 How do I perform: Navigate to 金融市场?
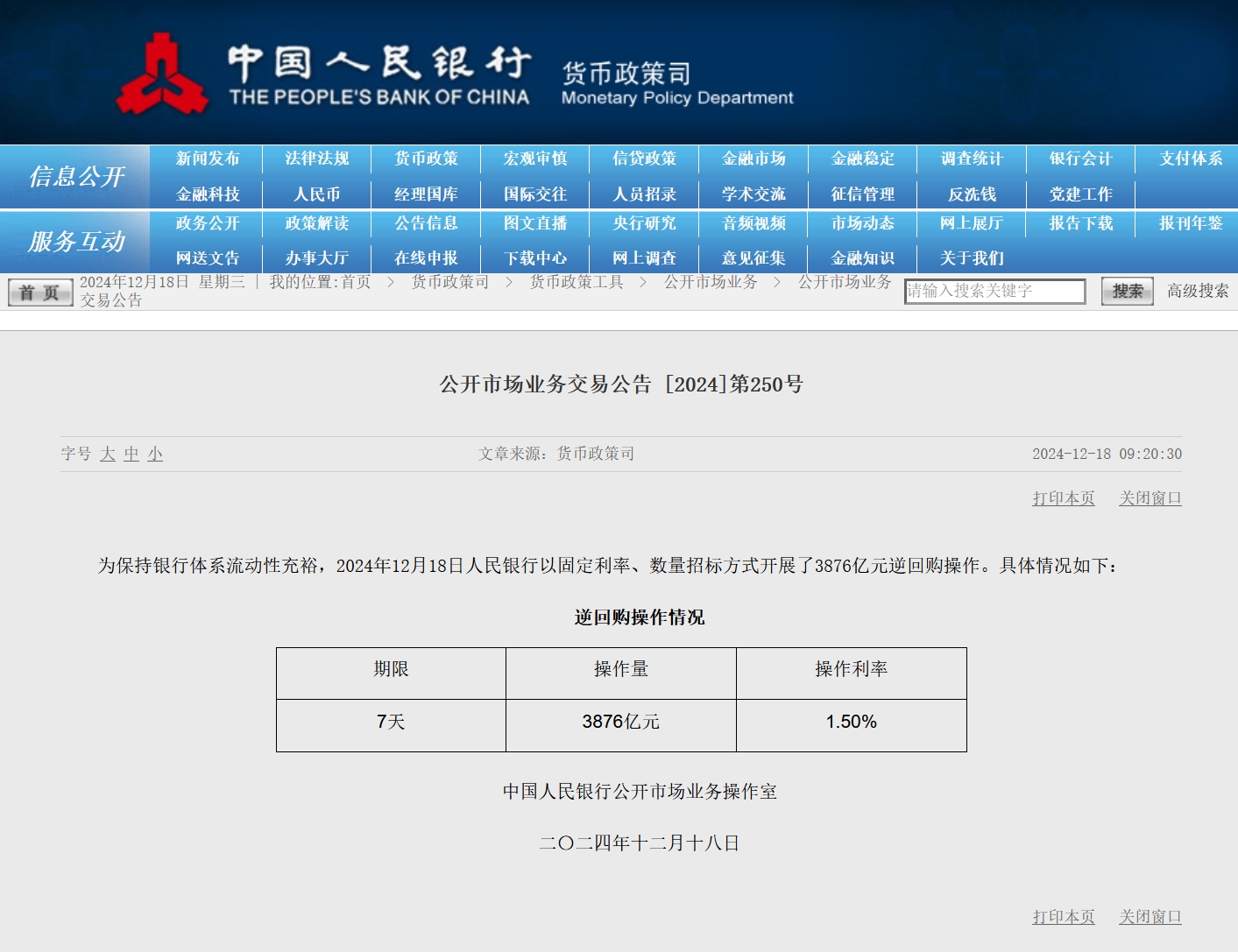[x=753, y=159]
